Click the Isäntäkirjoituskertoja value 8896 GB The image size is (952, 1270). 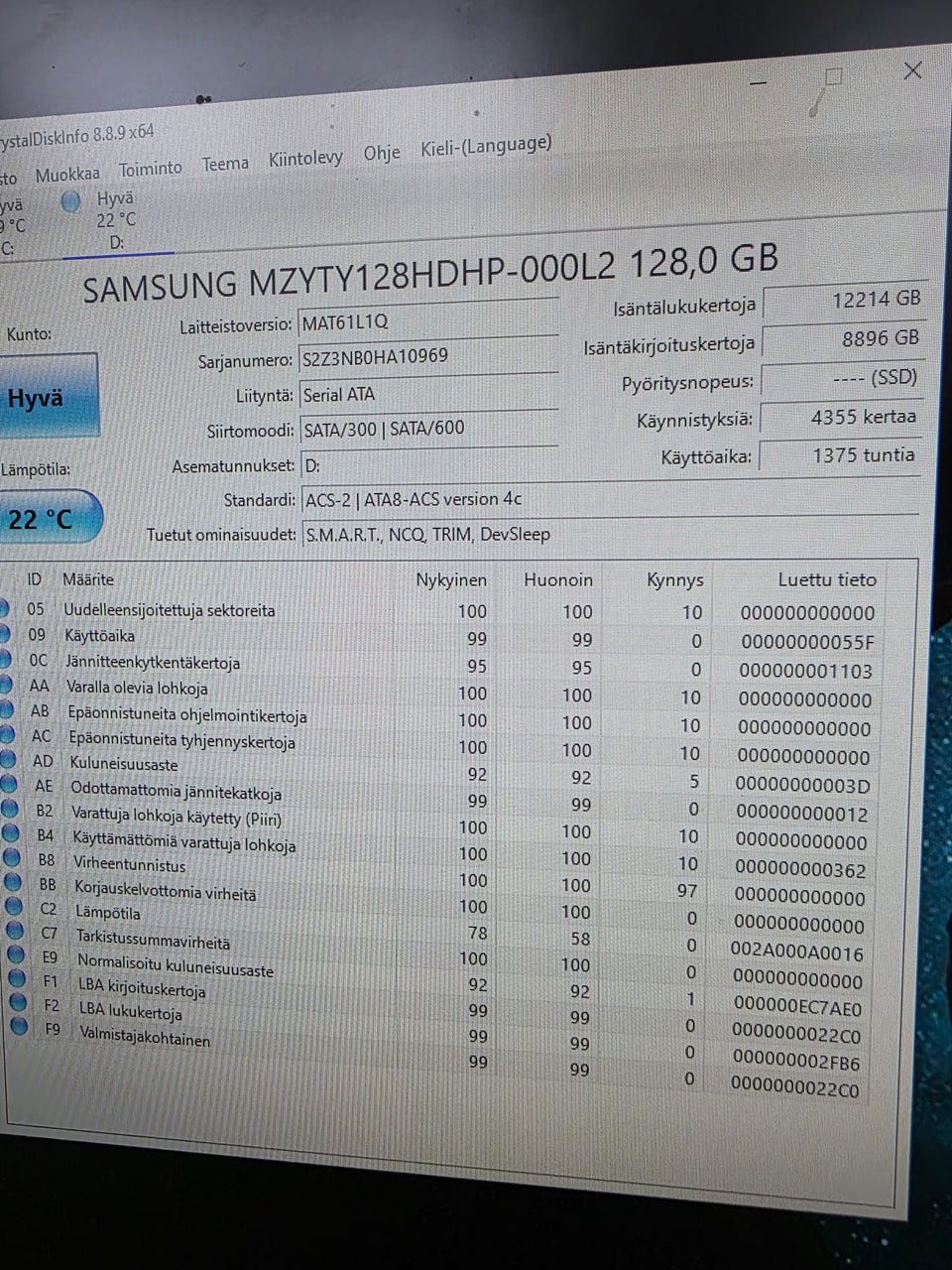click(844, 339)
